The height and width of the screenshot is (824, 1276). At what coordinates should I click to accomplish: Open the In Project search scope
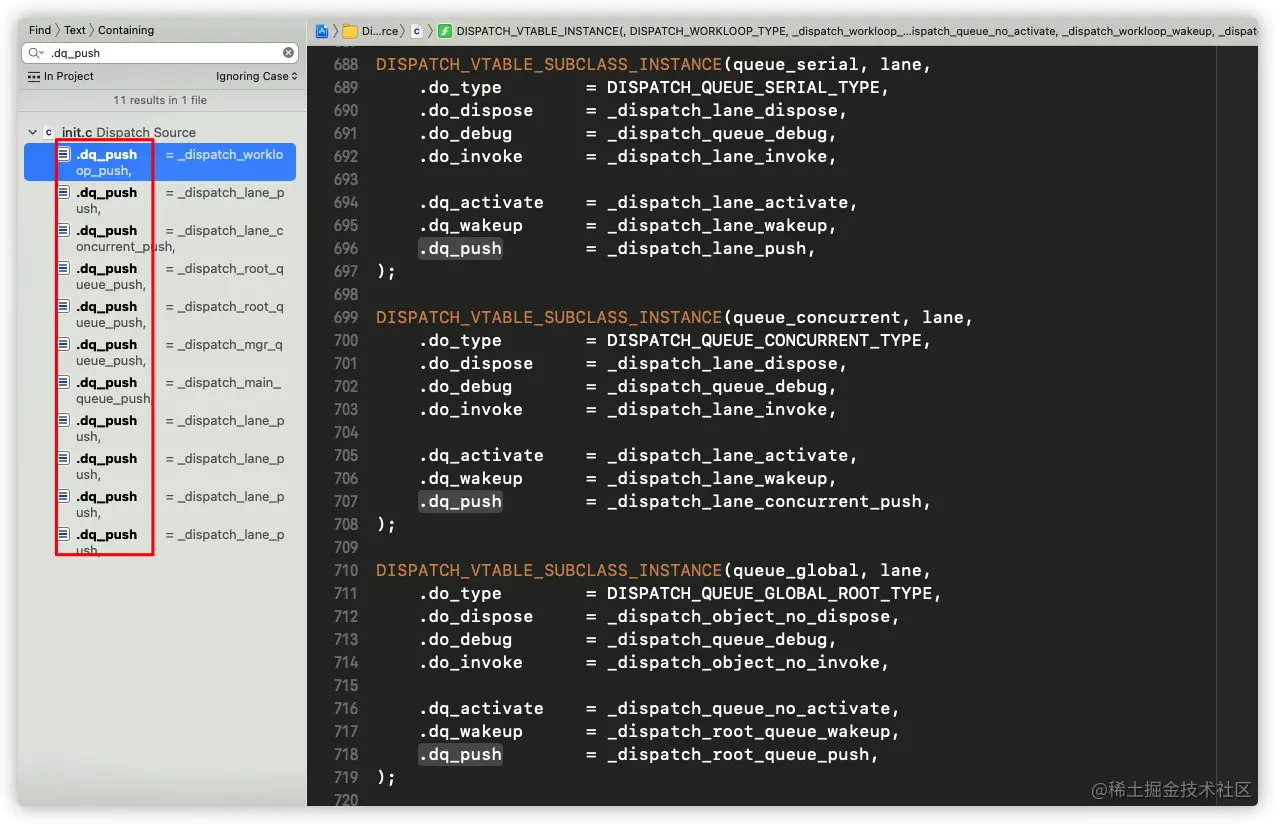coord(61,76)
